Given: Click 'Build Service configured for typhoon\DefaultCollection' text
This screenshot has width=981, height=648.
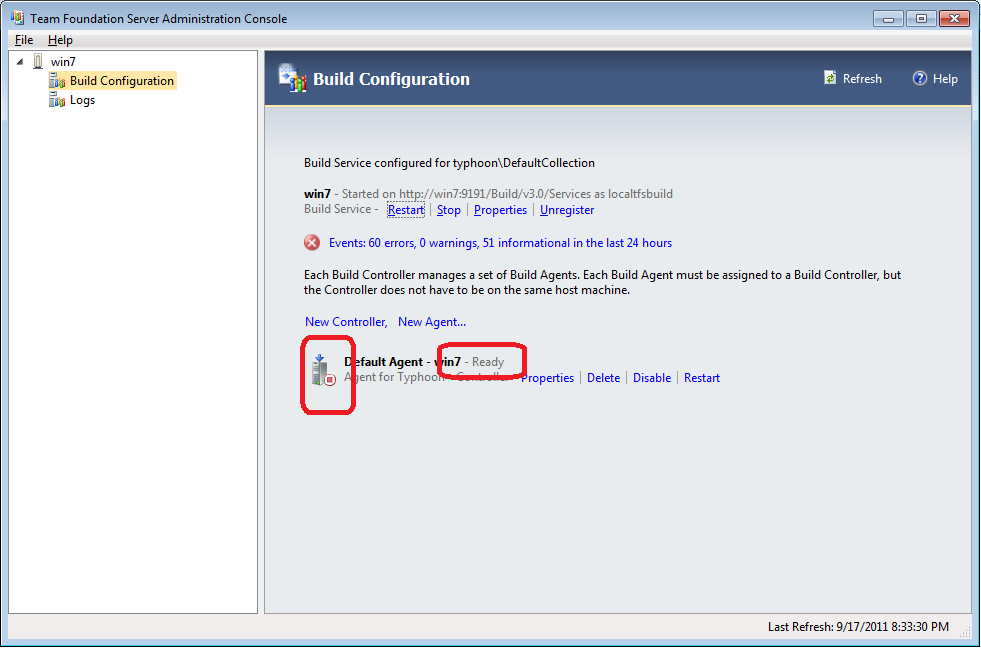Looking at the screenshot, I should point(449,163).
